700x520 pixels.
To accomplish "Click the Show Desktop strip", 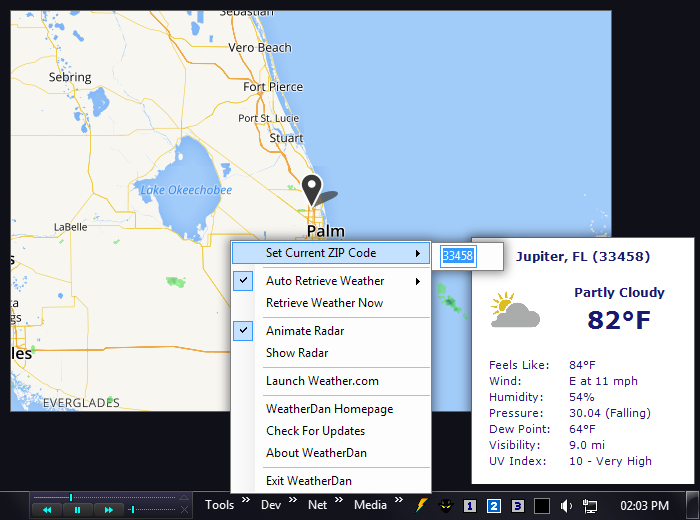I will (692, 506).
